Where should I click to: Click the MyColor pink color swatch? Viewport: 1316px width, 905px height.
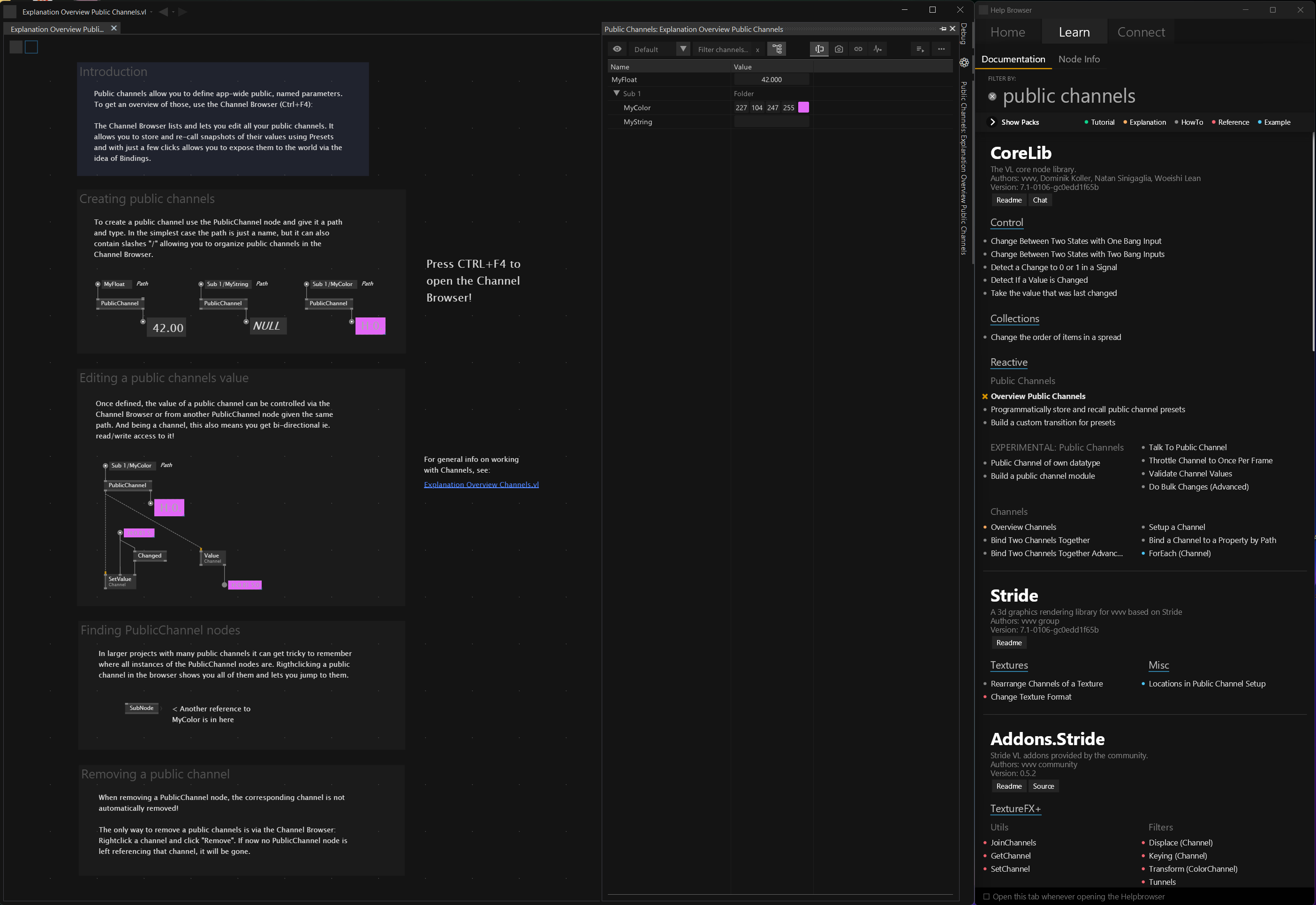tap(803, 108)
